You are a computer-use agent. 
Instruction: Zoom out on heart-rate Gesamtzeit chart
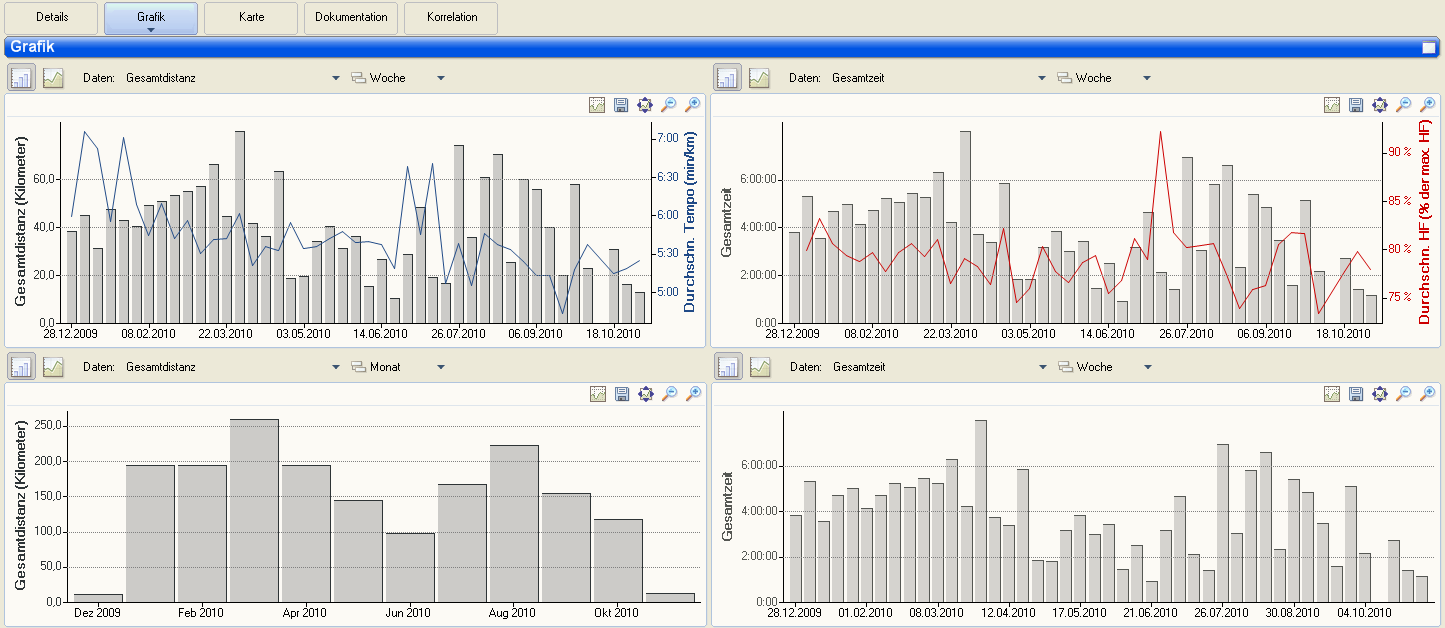[x=1404, y=105]
